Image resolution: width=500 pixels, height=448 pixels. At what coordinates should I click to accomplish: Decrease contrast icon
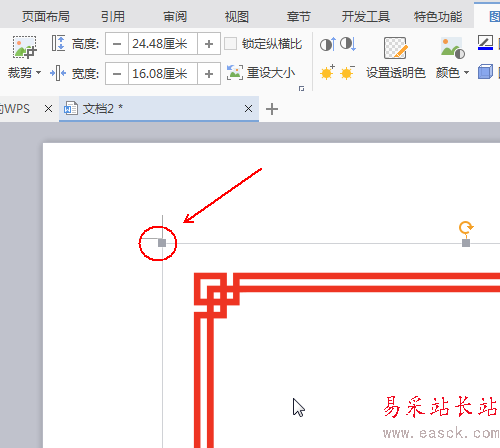tap(348, 44)
